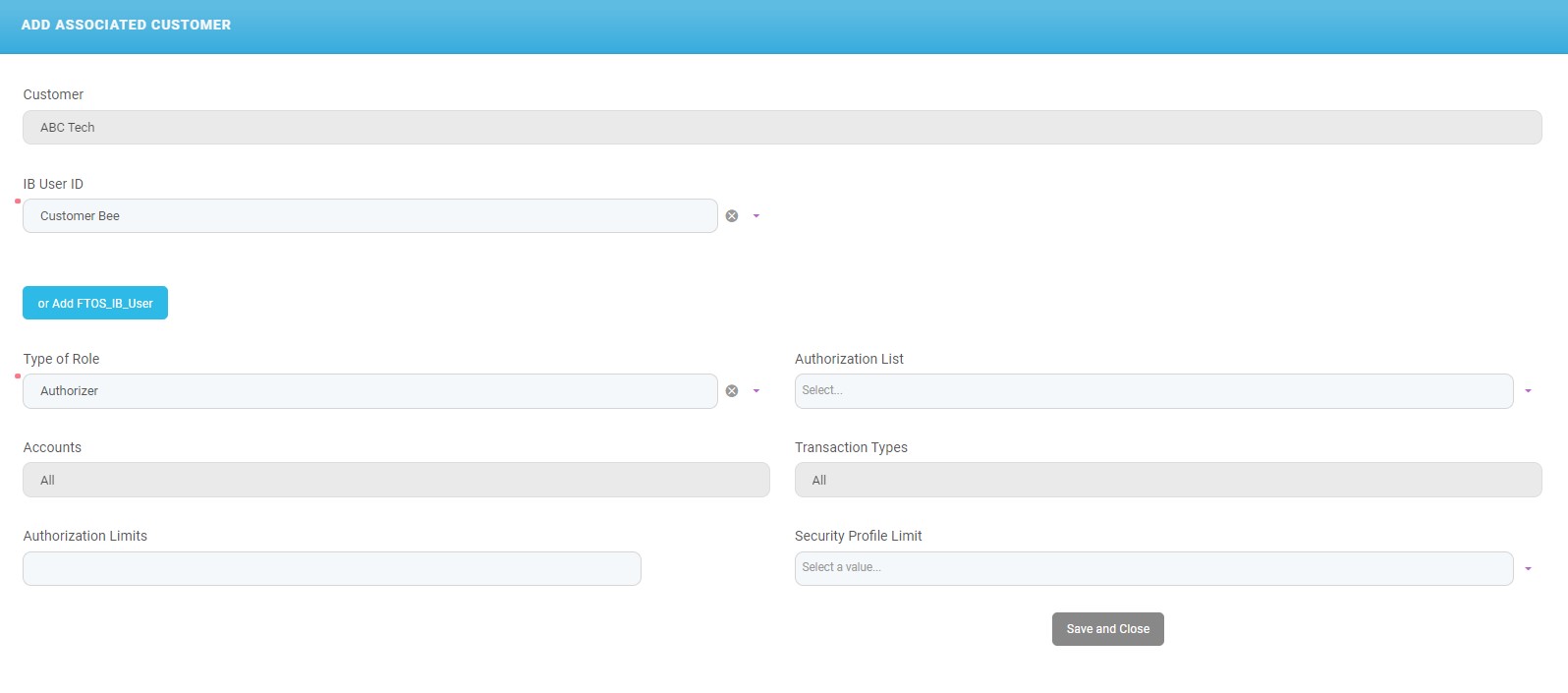Open the Authorization List dropdown arrow
Viewport: 1568px width, 693px height.
[x=1528, y=391]
